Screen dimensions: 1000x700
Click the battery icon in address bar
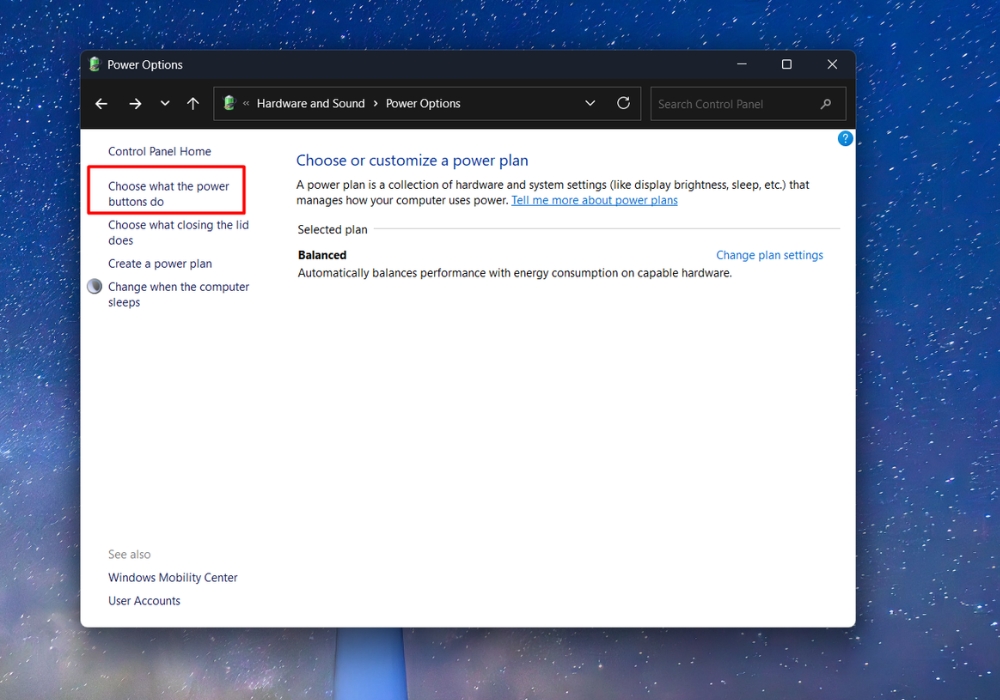point(230,103)
